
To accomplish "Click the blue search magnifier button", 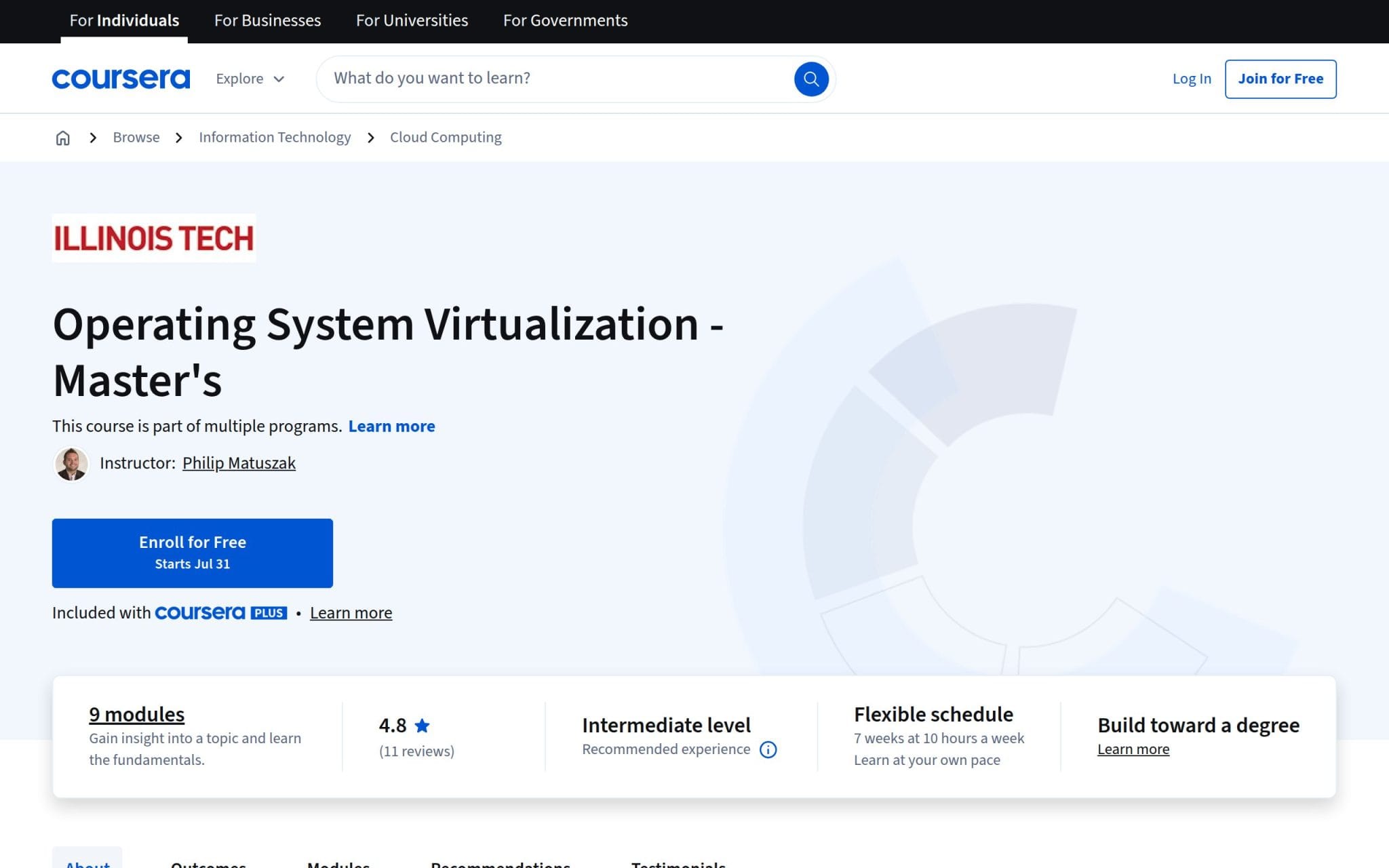I will pos(811,79).
